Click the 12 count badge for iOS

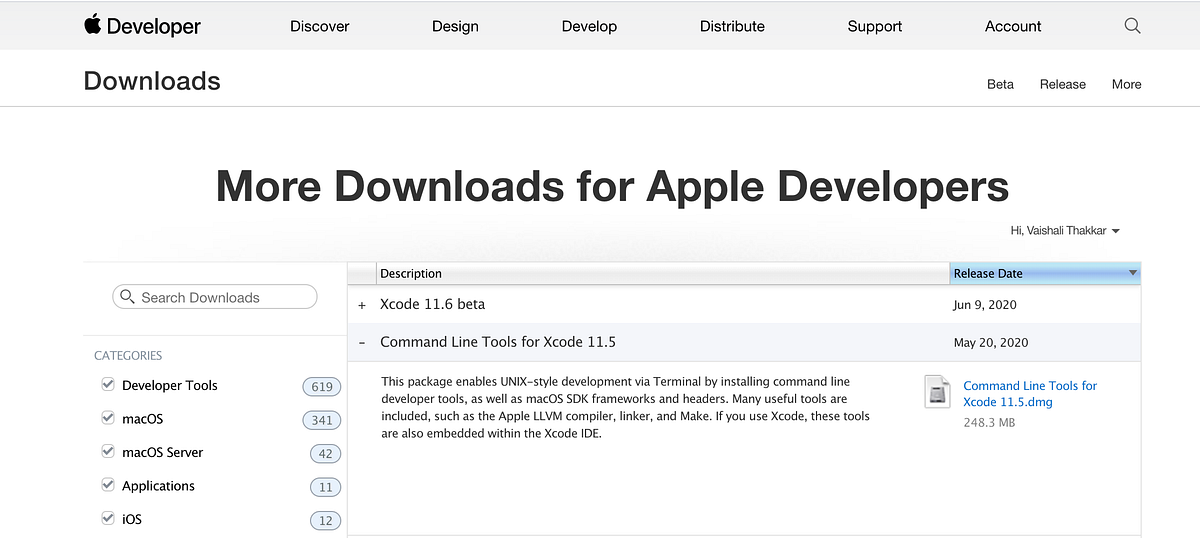point(325,521)
